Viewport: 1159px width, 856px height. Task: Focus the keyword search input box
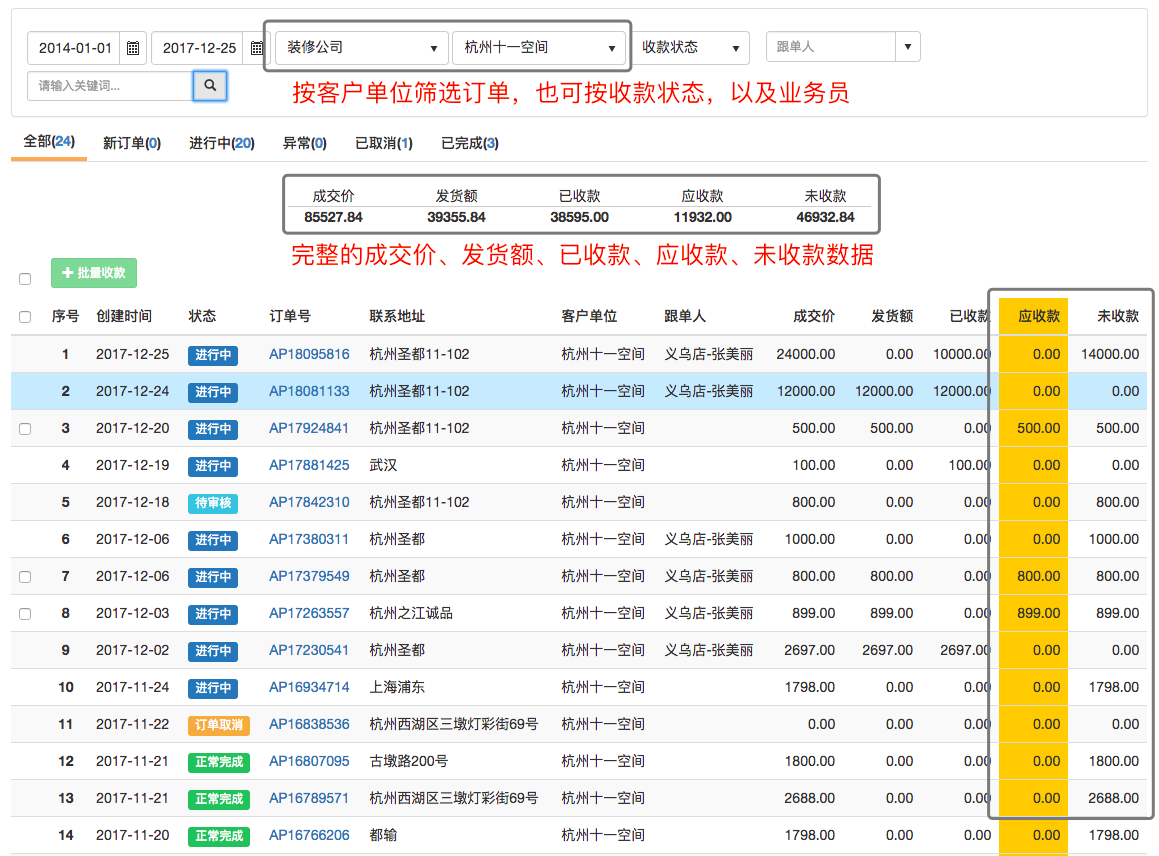(x=110, y=86)
